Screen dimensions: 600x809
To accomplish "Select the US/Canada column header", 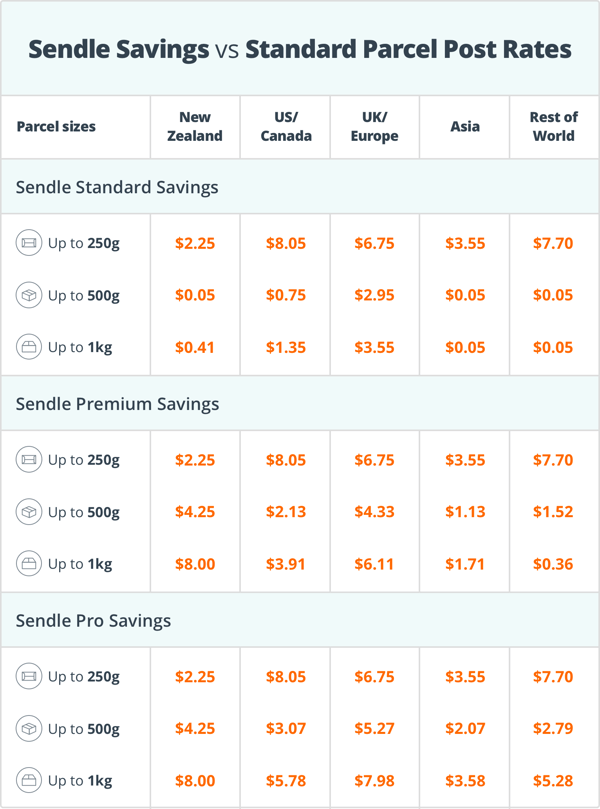I will tap(286, 126).
